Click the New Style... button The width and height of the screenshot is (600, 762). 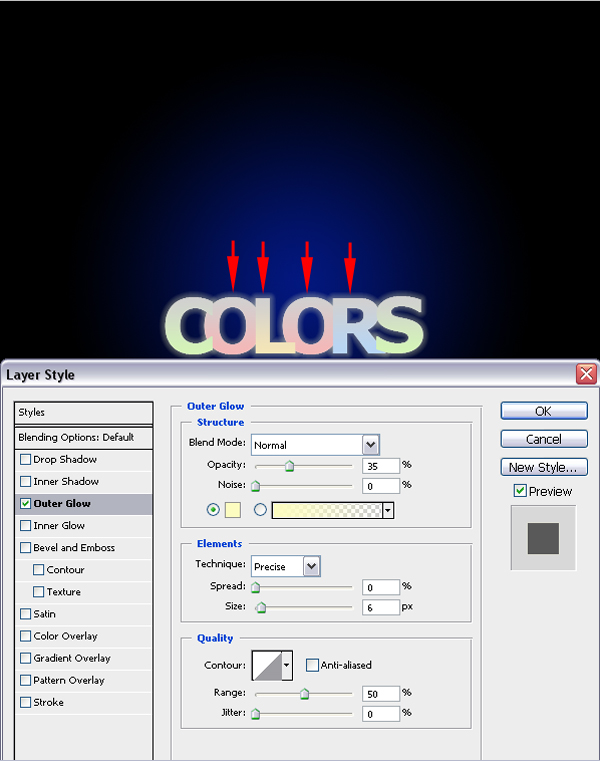click(544, 468)
